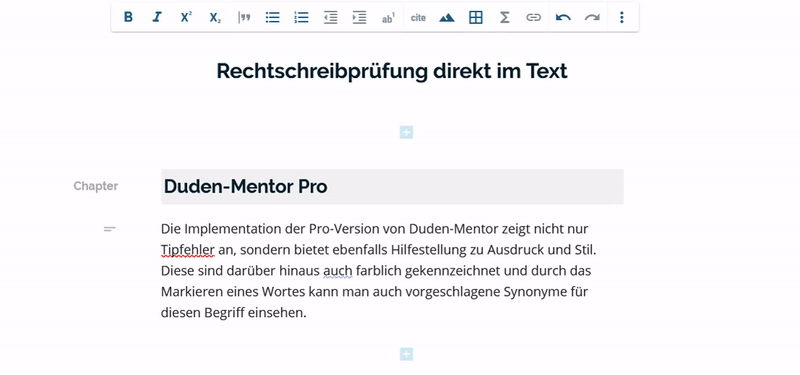Add a block below the paragraph
The height and width of the screenshot is (375, 800).
(x=406, y=354)
